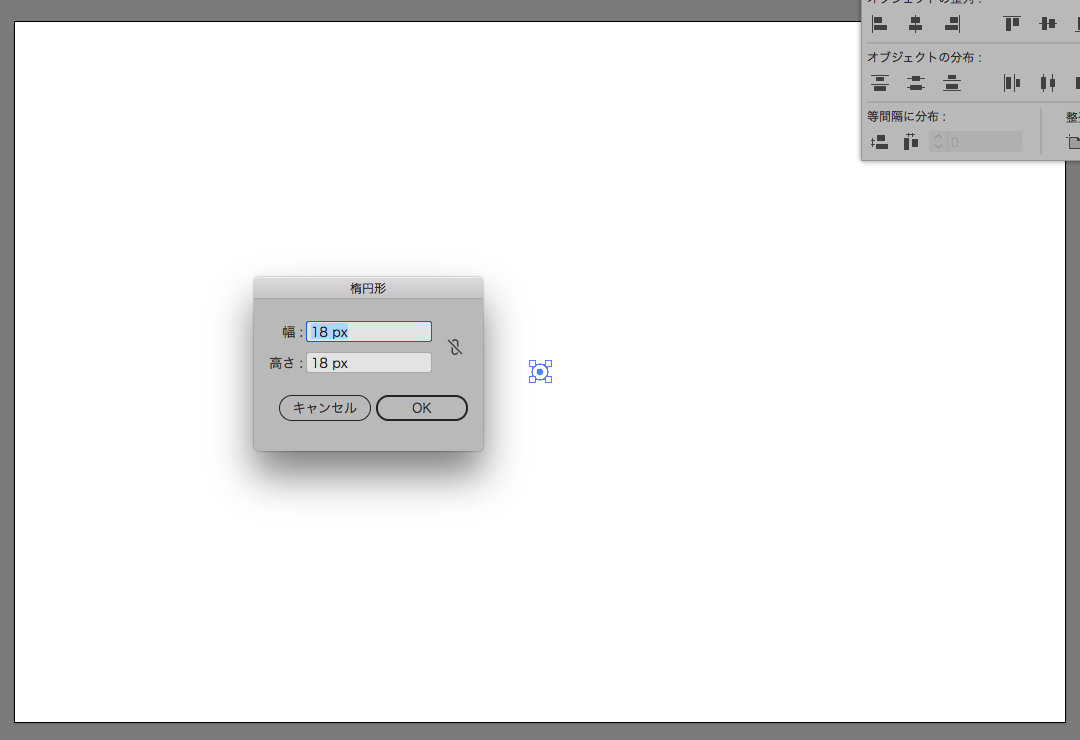Screen dimensions: 1080x740
Task: Click the 幅 width input field
Action: (x=369, y=332)
